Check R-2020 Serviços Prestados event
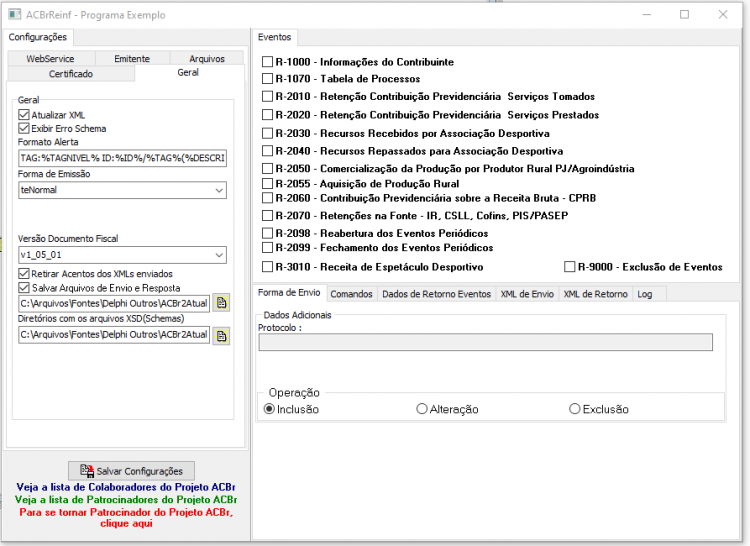This screenshot has width=750, height=546. tap(267, 115)
